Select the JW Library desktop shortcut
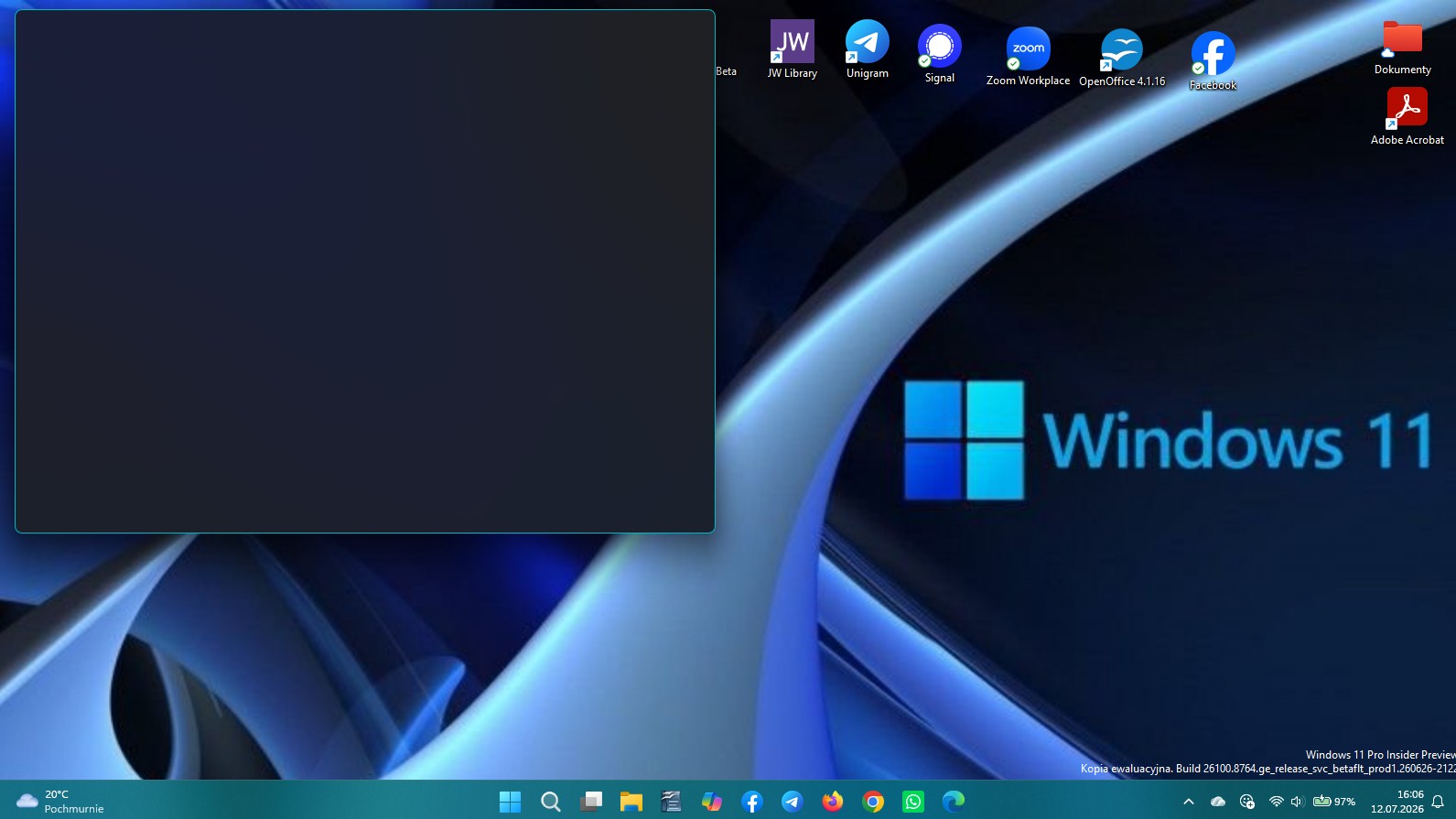Screen dimensions: 1456x819 pos(792,49)
